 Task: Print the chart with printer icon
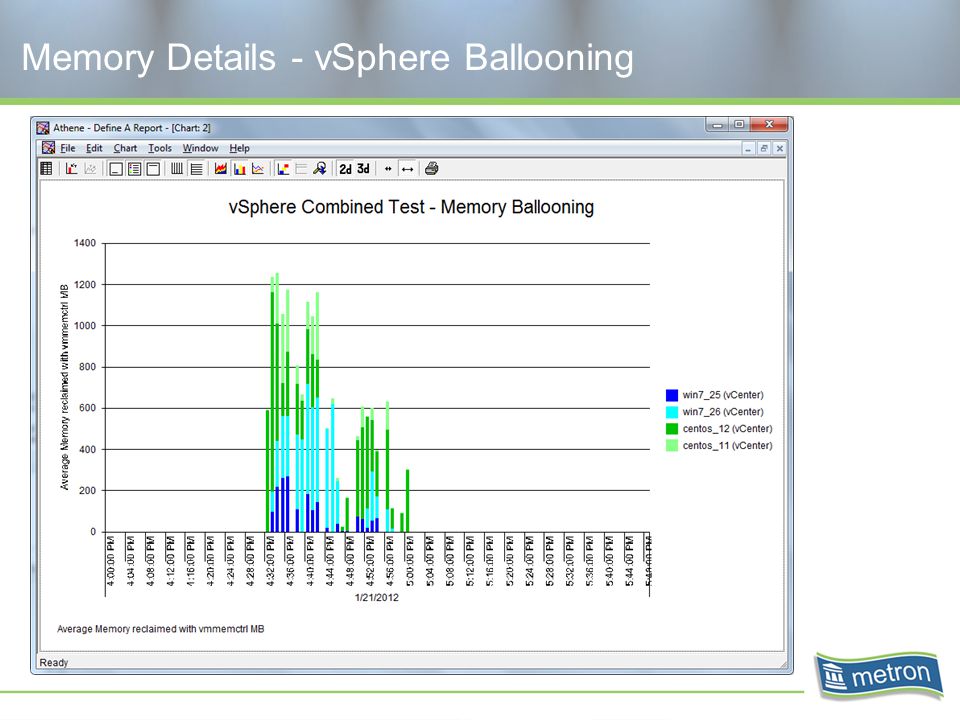coord(432,168)
